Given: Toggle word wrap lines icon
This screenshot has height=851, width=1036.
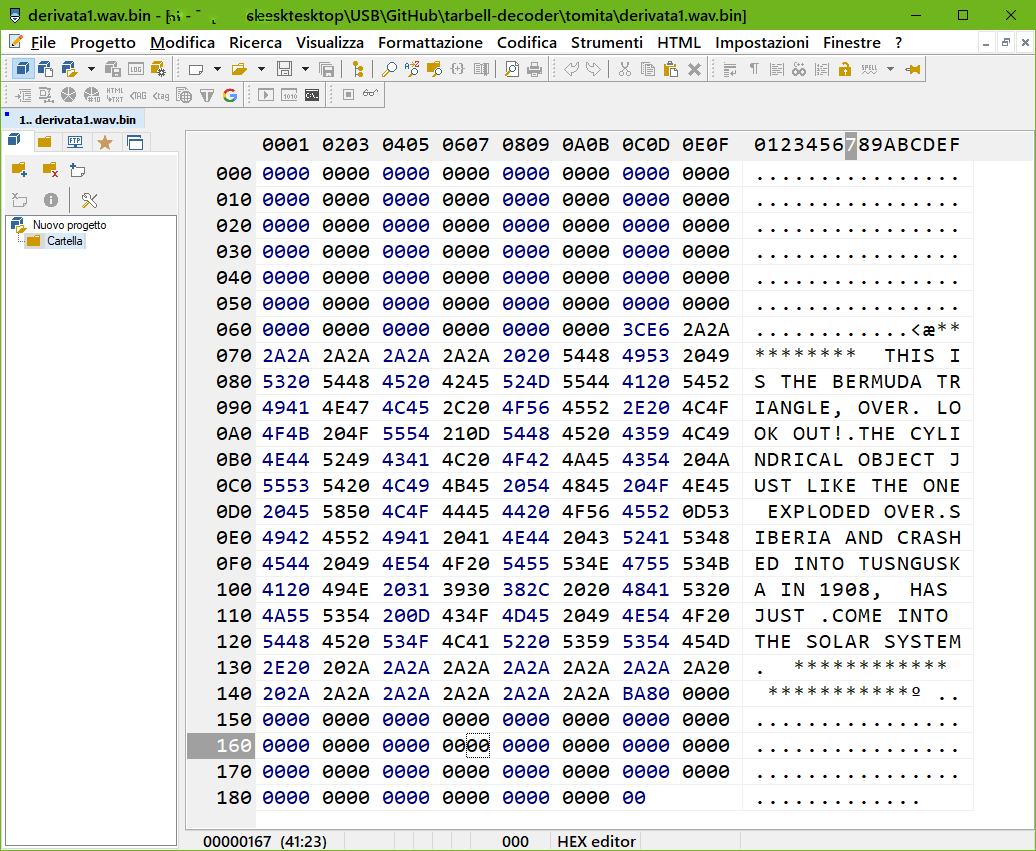Looking at the screenshot, I should (730, 69).
